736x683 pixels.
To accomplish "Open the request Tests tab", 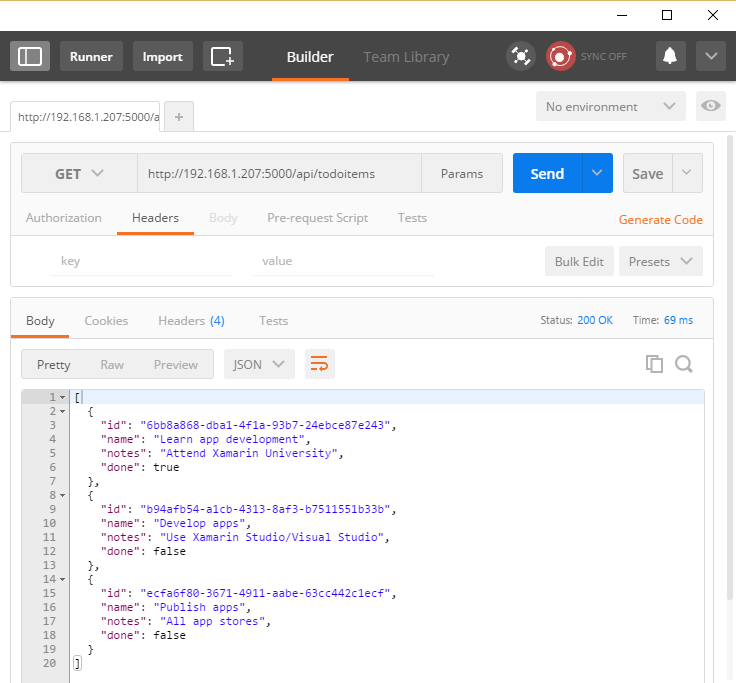I will pyautogui.click(x=412, y=218).
